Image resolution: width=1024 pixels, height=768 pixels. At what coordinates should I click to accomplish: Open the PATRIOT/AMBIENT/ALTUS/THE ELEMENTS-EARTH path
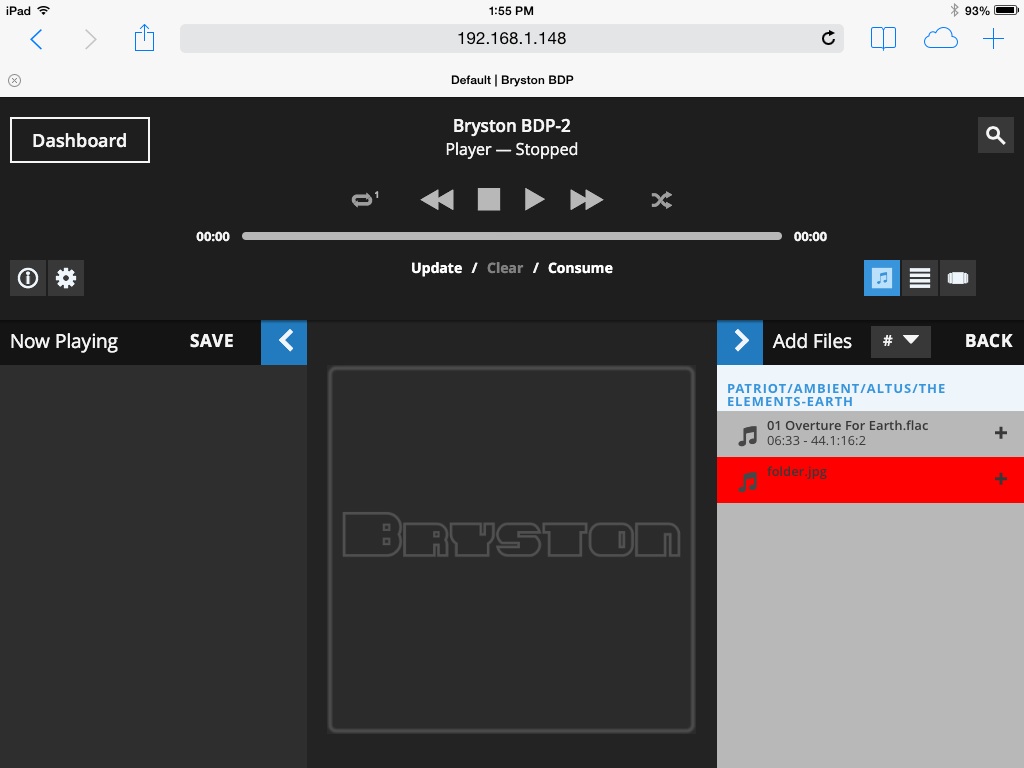(836, 395)
